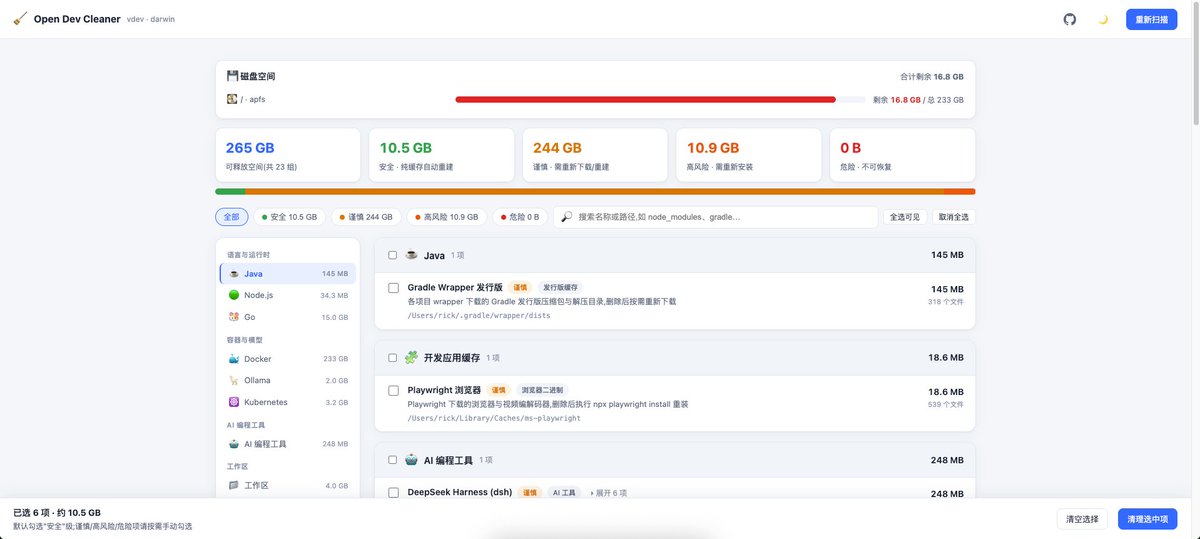Select Docker 233 GB in the sidebar
Screen dimensions: 1200x539
coord(288,359)
